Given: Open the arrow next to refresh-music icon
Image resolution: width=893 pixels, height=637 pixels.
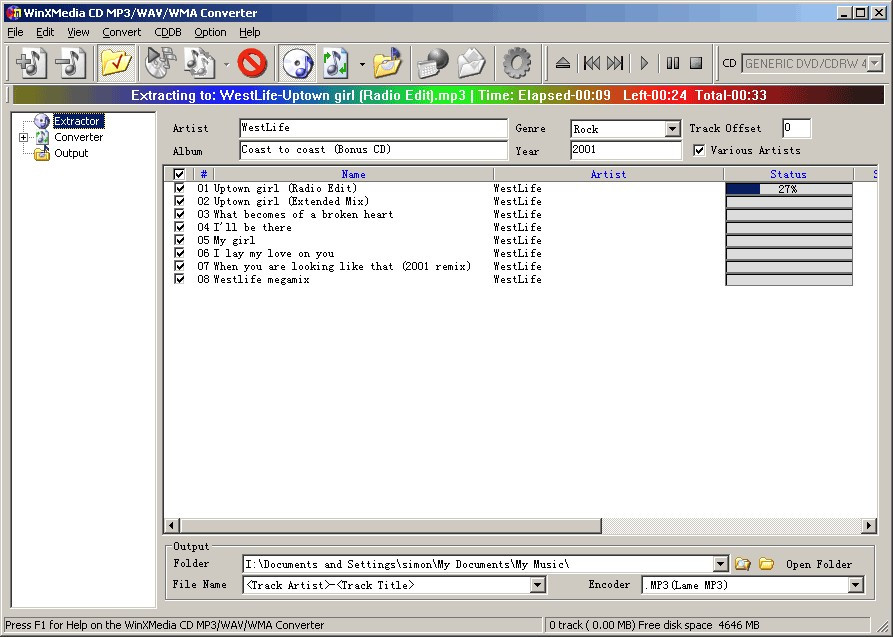Looking at the screenshot, I should 362,64.
